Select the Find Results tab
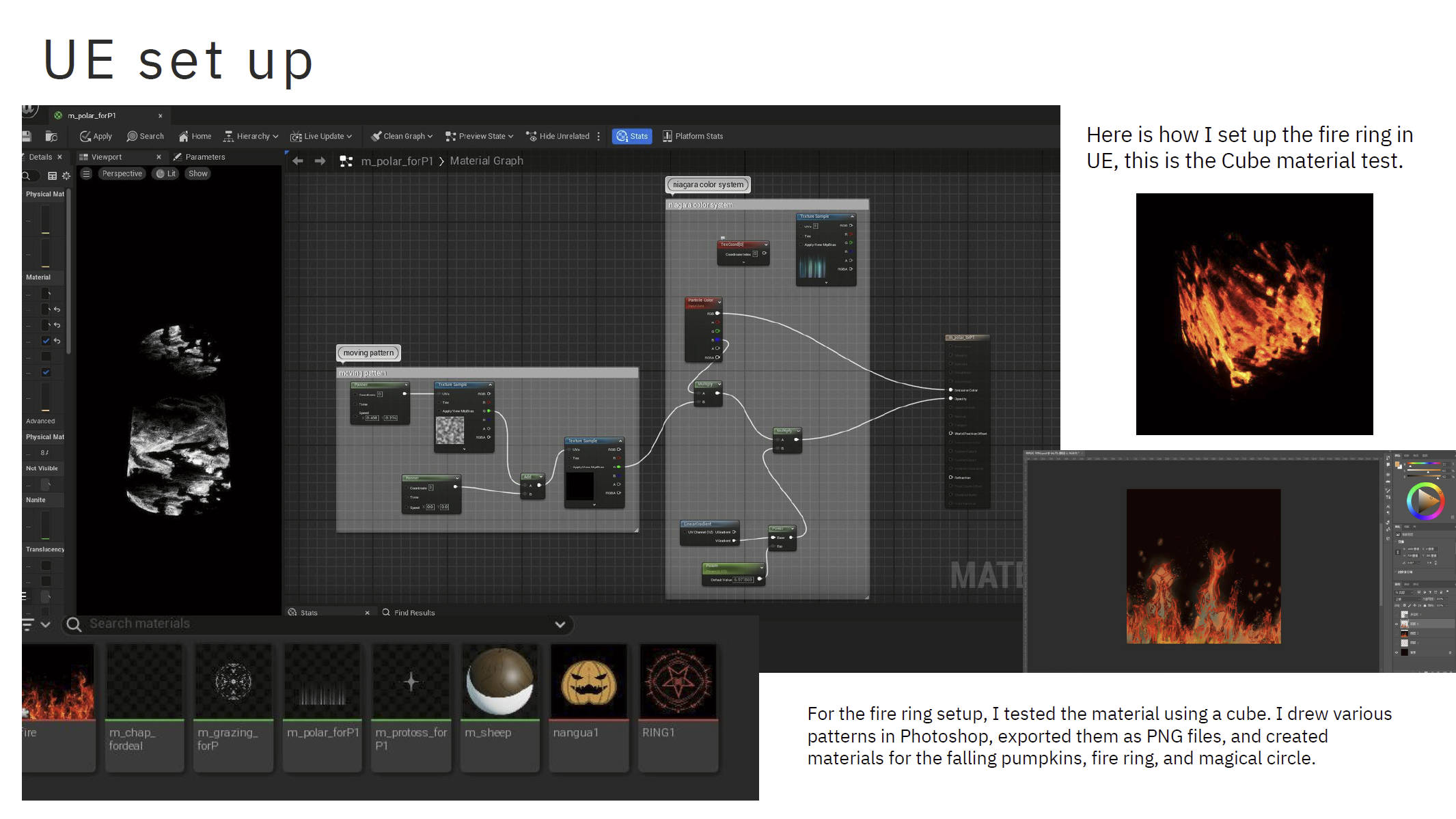This screenshot has width=1456, height=819. point(409,613)
